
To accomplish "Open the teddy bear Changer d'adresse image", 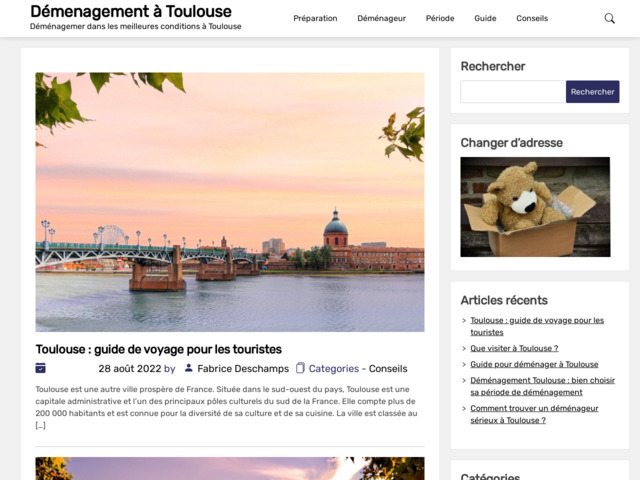I will pyautogui.click(x=535, y=207).
